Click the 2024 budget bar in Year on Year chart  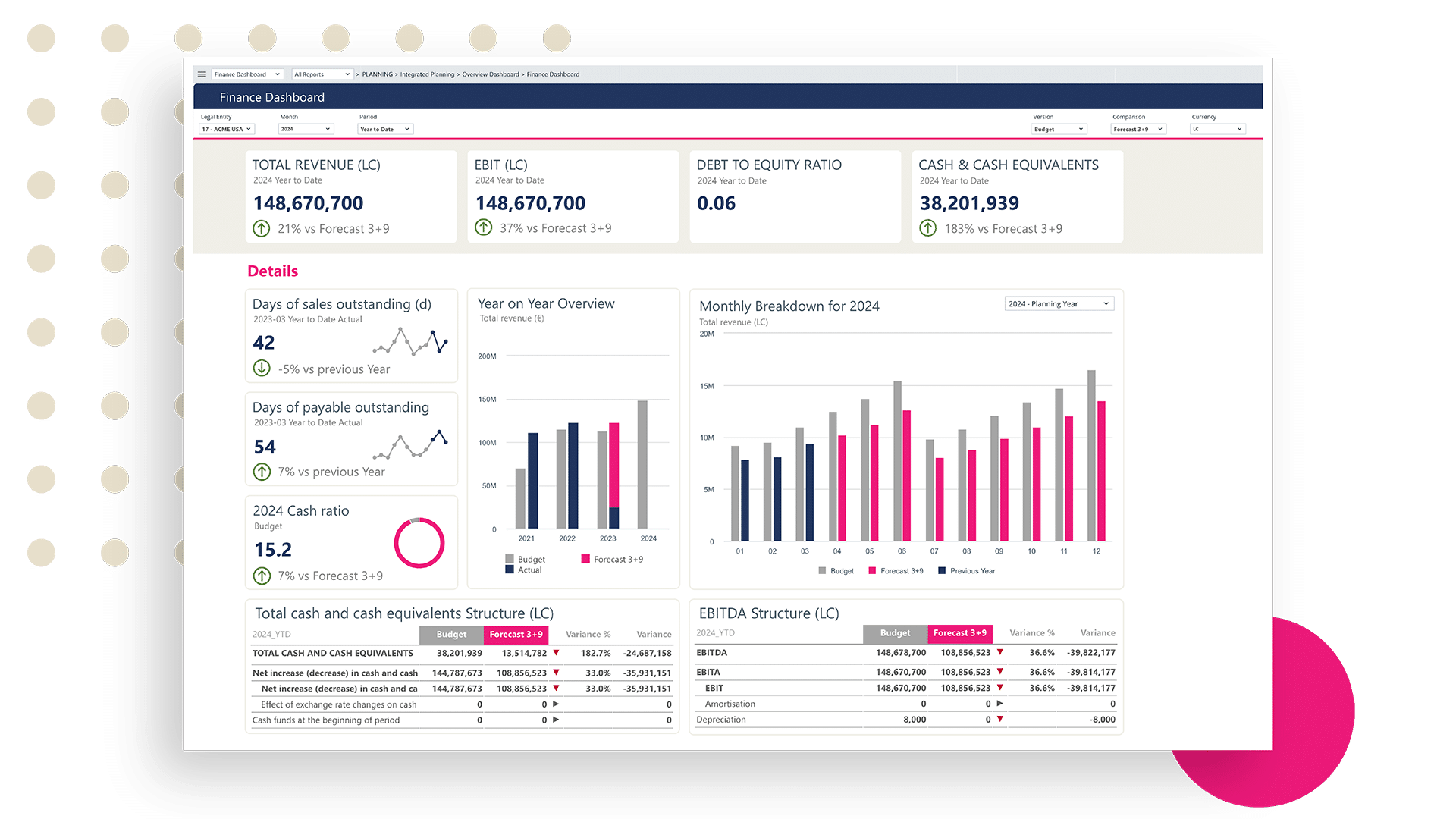(642, 464)
